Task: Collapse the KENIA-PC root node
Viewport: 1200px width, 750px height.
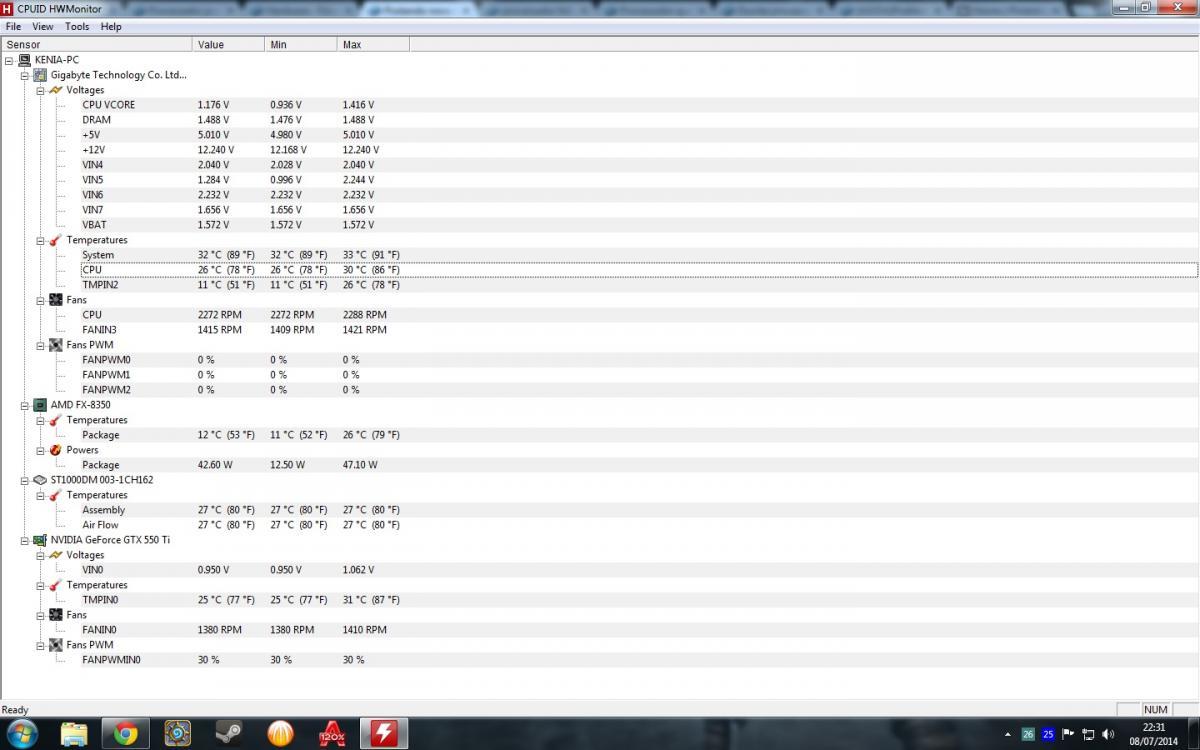Action: (9, 60)
